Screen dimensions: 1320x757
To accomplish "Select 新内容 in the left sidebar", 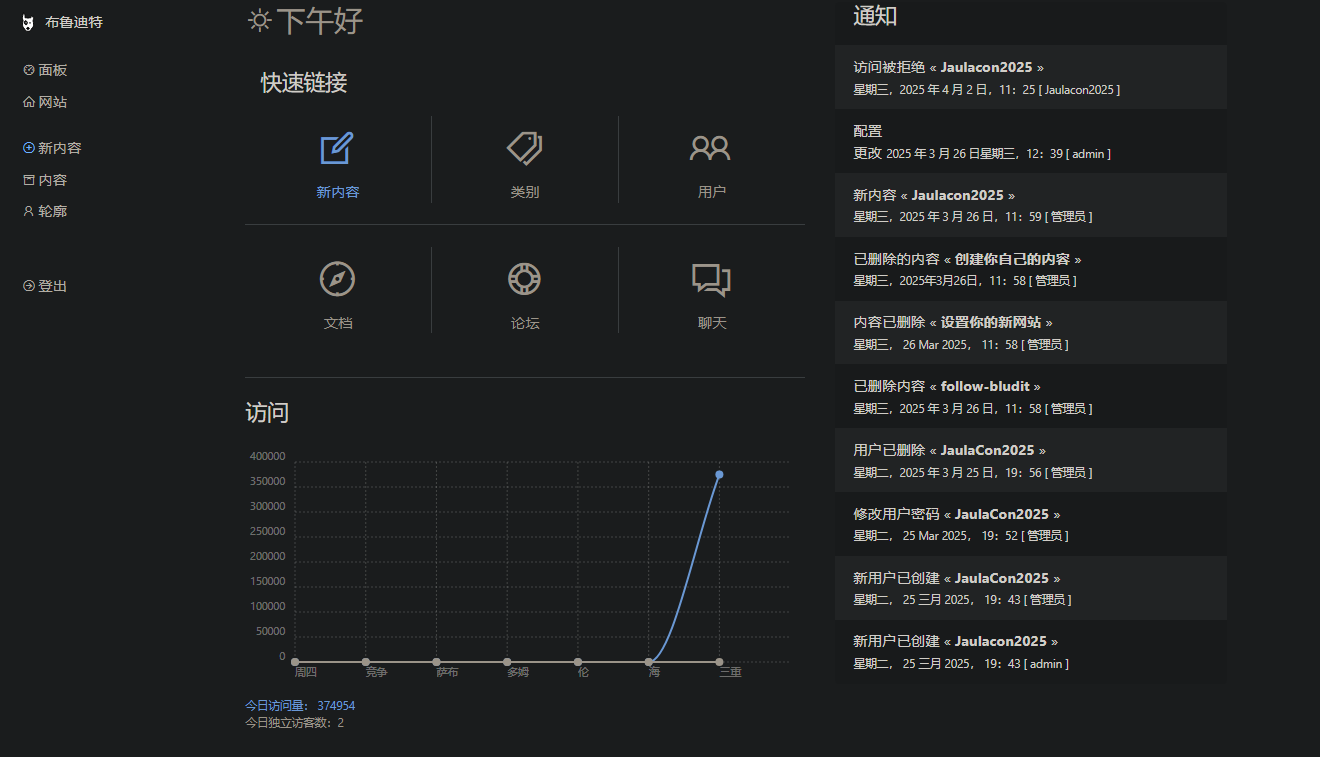I will click(x=59, y=148).
